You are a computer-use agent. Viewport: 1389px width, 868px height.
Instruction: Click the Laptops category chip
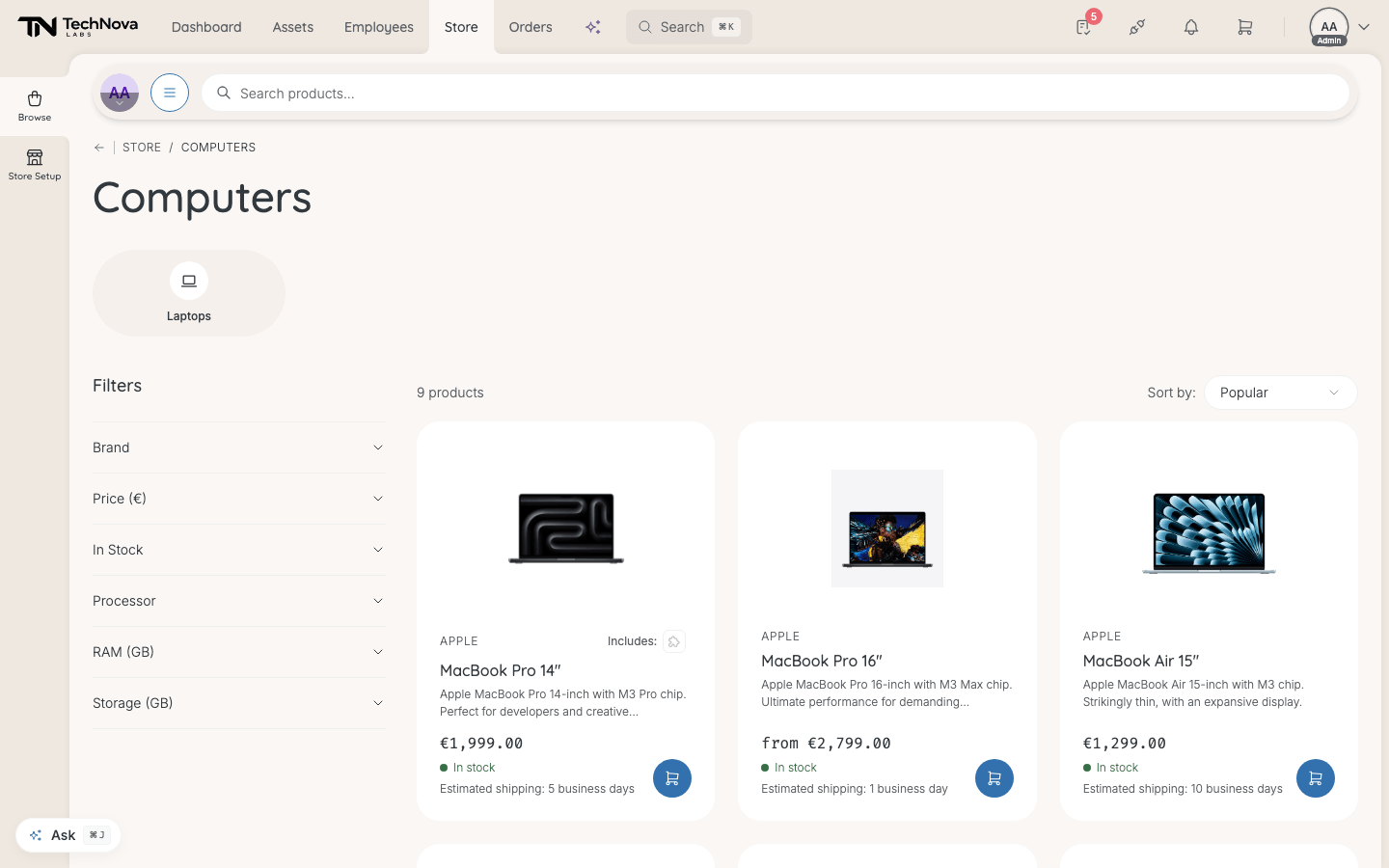(x=189, y=293)
